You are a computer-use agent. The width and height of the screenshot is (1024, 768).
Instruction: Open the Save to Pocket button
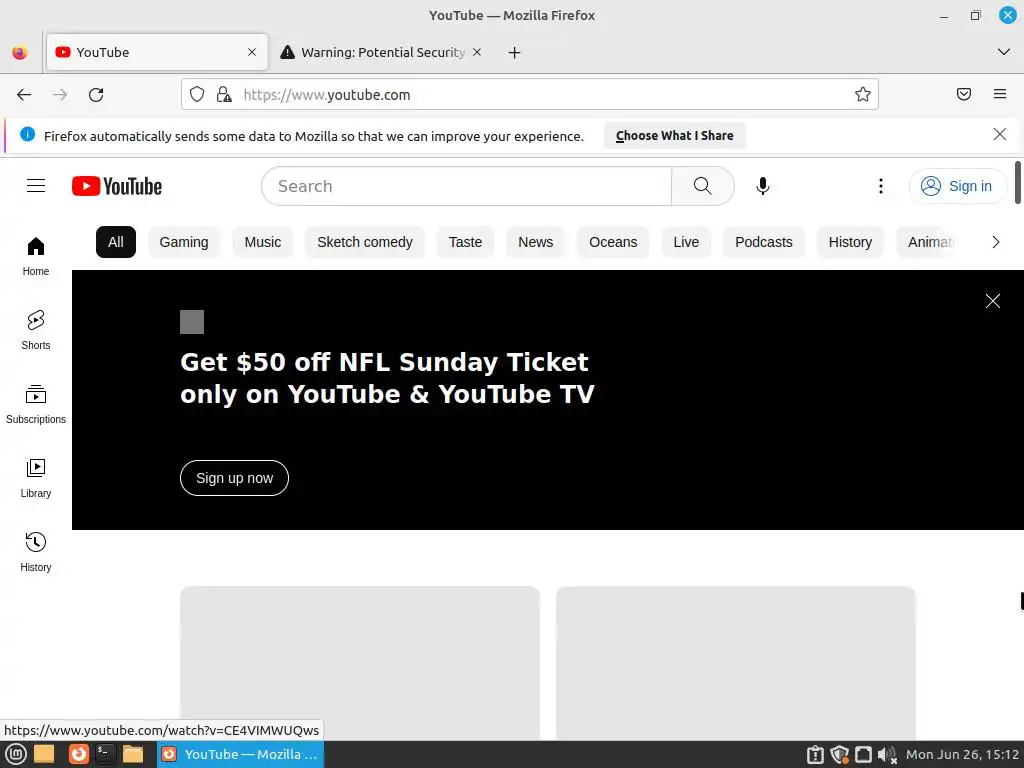964,94
